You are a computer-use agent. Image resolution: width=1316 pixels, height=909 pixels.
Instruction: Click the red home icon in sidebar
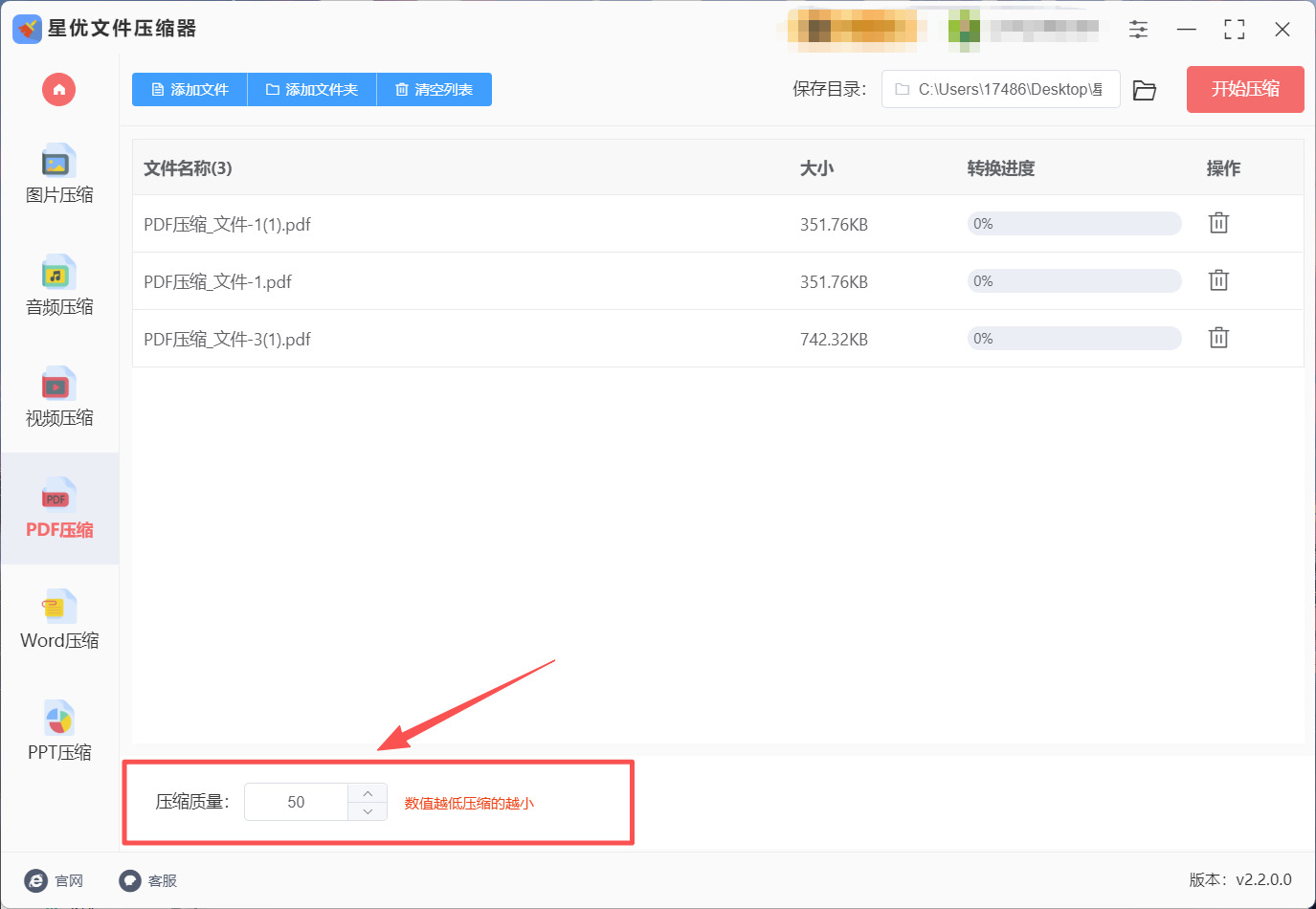(59, 90)
